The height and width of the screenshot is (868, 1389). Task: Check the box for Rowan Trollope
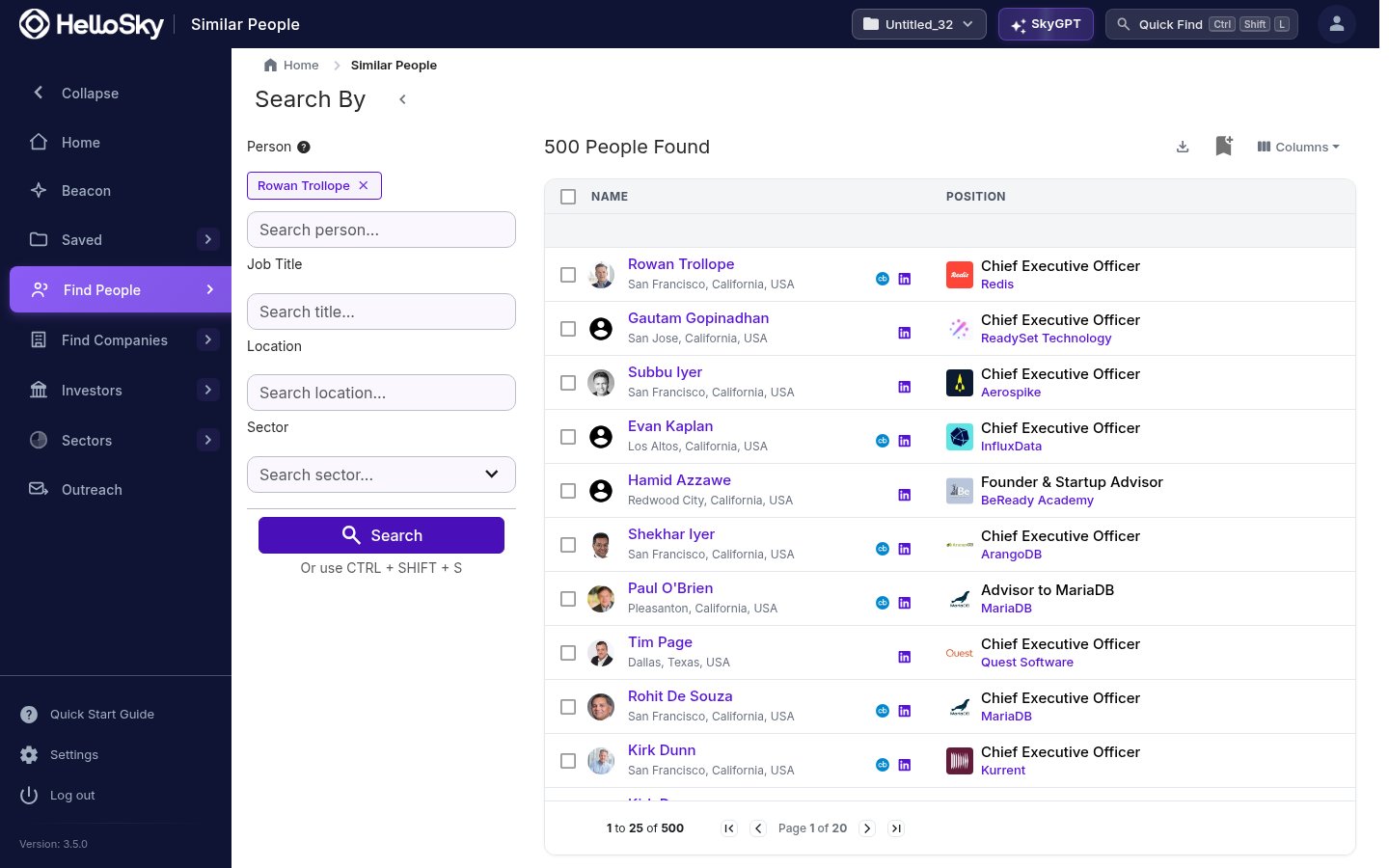coord(568,275)
